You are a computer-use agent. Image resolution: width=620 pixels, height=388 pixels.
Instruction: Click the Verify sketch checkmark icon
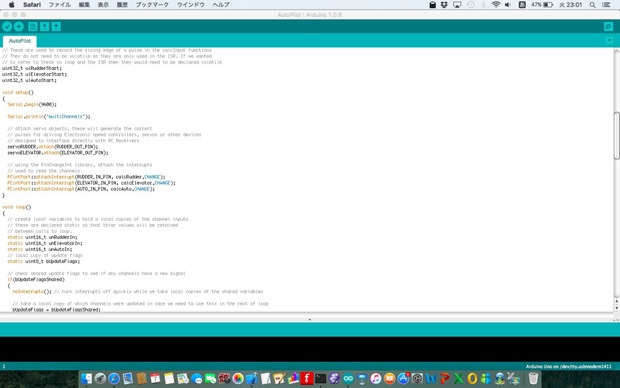[7, 26]
